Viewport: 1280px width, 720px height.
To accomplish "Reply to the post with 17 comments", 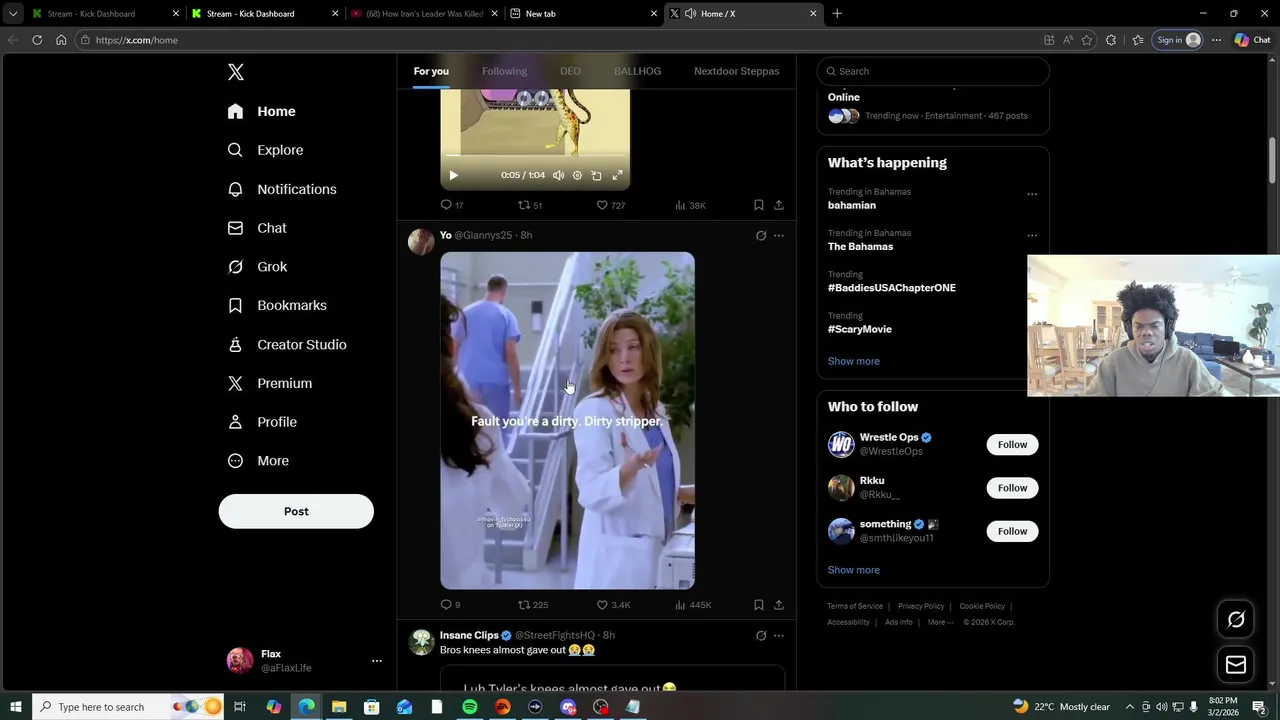I will click(452, 205).
